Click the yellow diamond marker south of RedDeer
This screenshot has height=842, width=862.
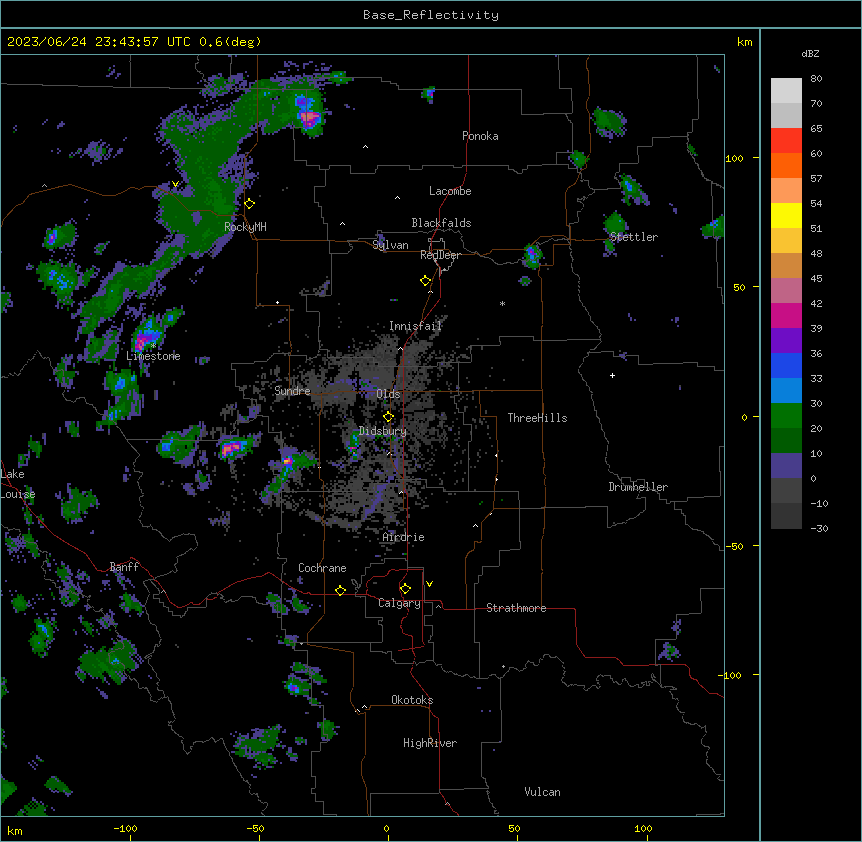(426, 281)
